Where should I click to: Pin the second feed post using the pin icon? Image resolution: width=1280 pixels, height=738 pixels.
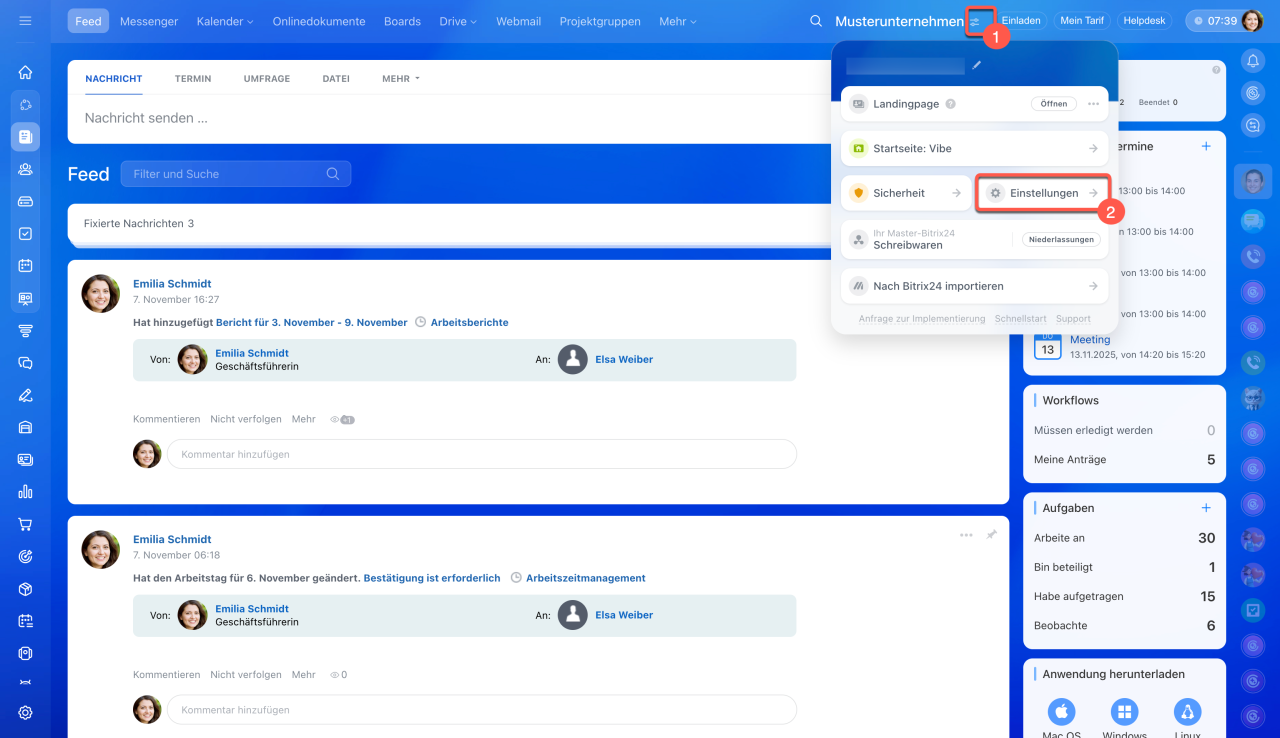click(991, 535)
